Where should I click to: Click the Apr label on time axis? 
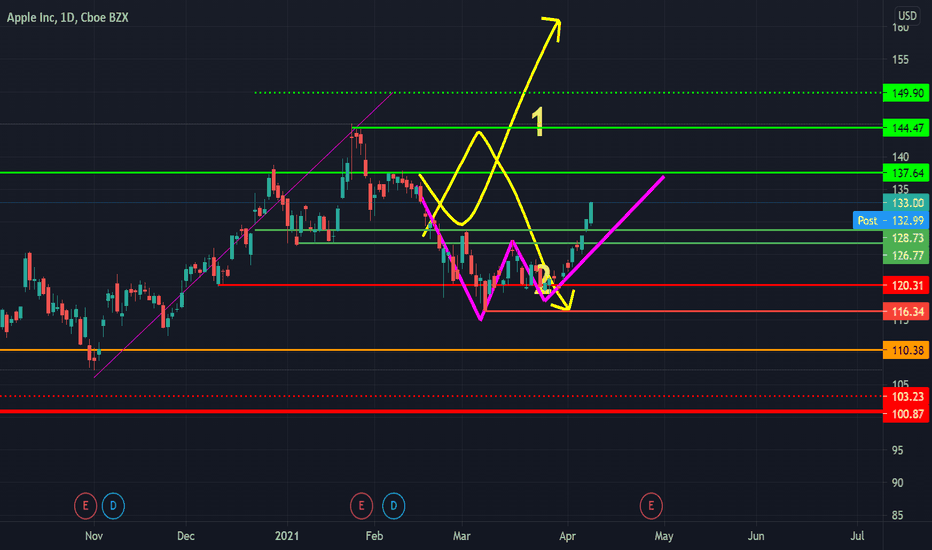click(568, 536)
